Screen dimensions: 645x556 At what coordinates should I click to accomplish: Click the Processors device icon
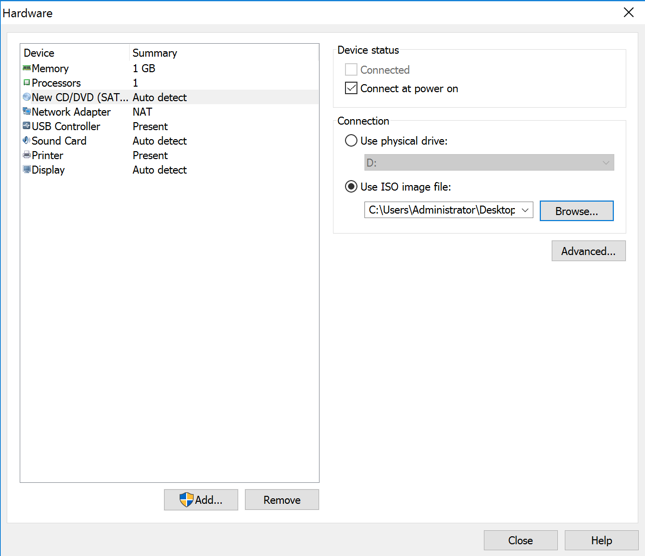point(27,83)
